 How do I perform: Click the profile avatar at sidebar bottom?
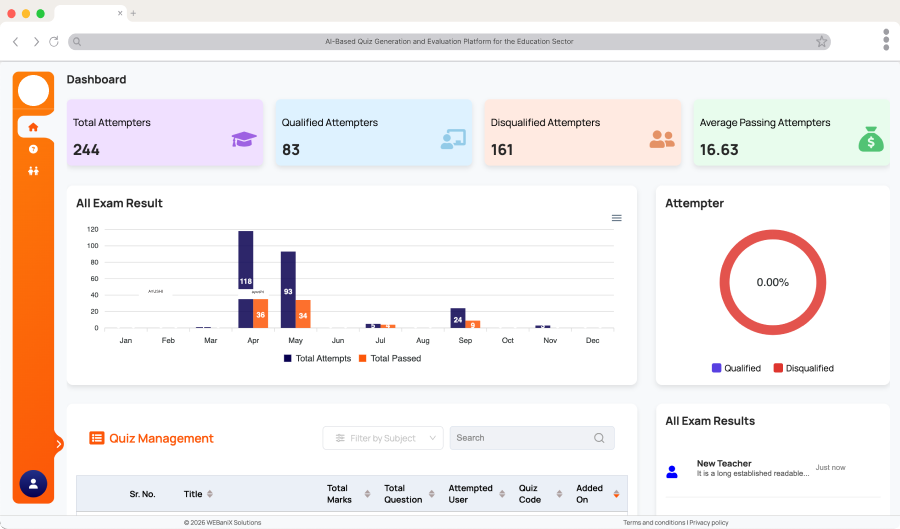click(33, 484)
